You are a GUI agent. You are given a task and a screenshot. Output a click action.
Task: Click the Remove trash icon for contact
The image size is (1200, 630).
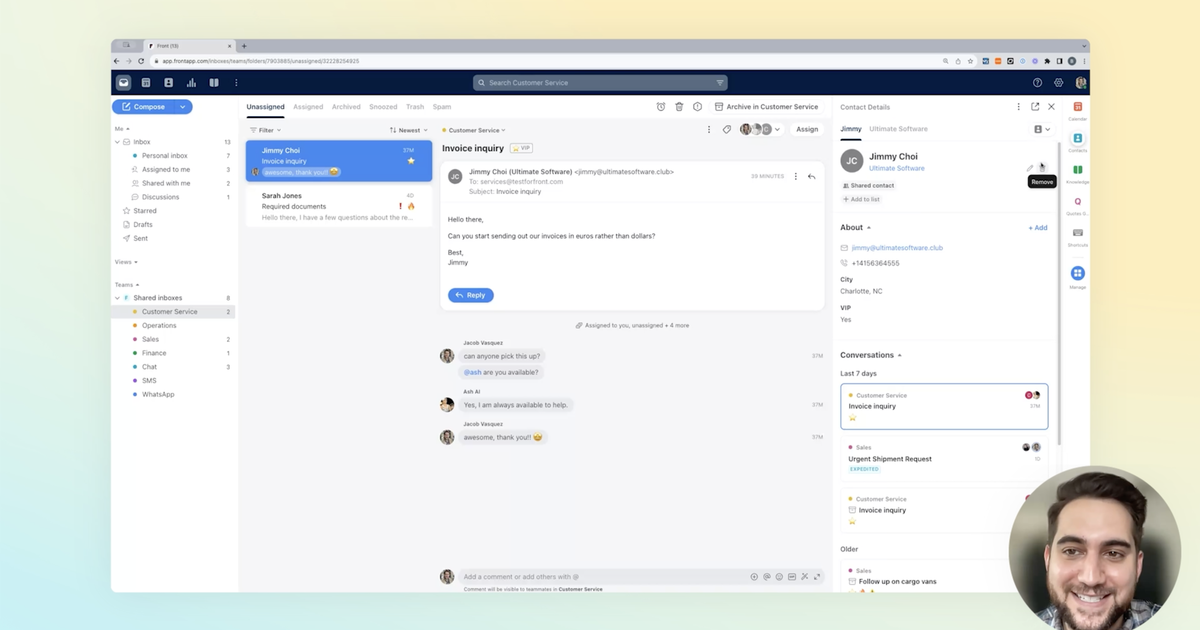pos(1042,167)
